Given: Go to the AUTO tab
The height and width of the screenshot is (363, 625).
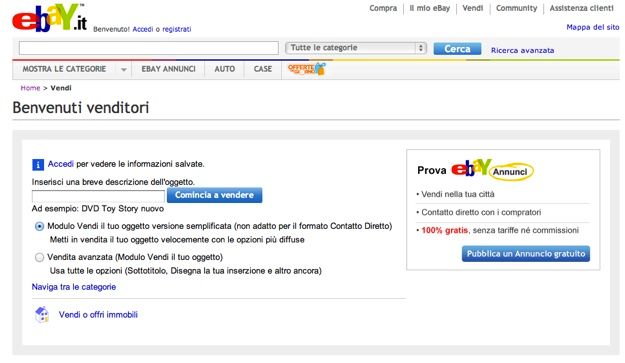Looking at the screenshot, I should click(x=224, y=69).
